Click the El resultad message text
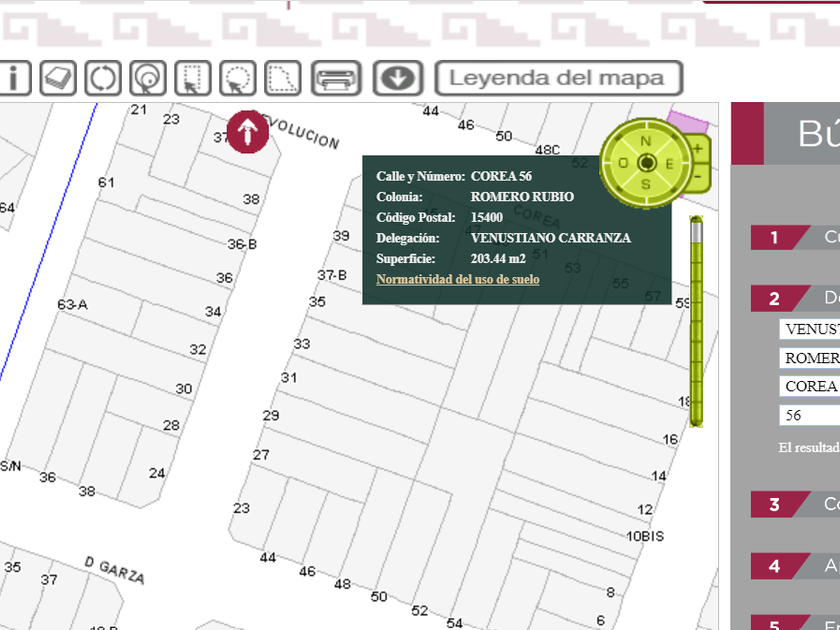Viewport: 840px width, 630px height. (x=809, y=448)
